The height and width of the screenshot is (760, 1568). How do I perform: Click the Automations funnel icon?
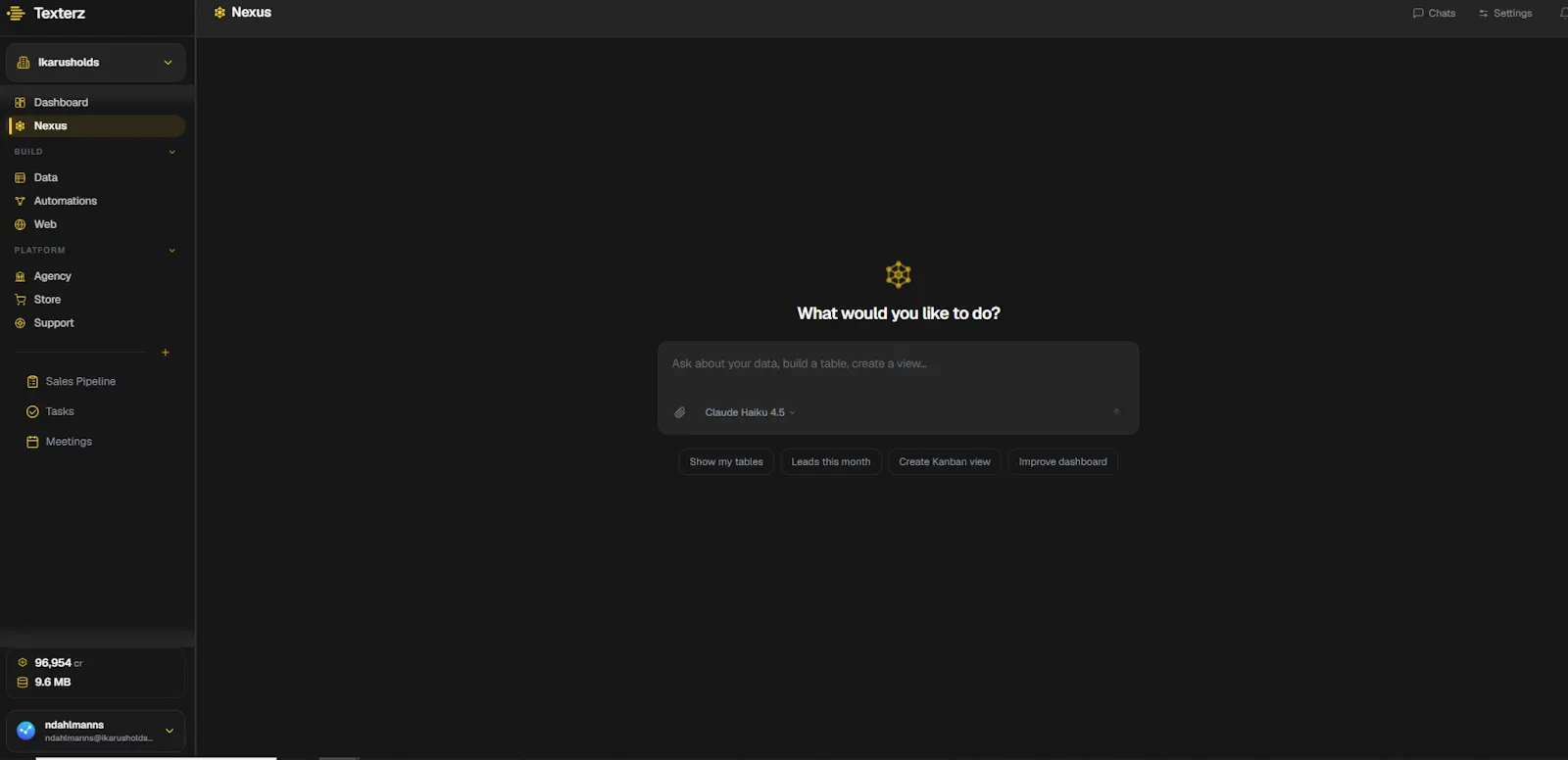[20, 202]
